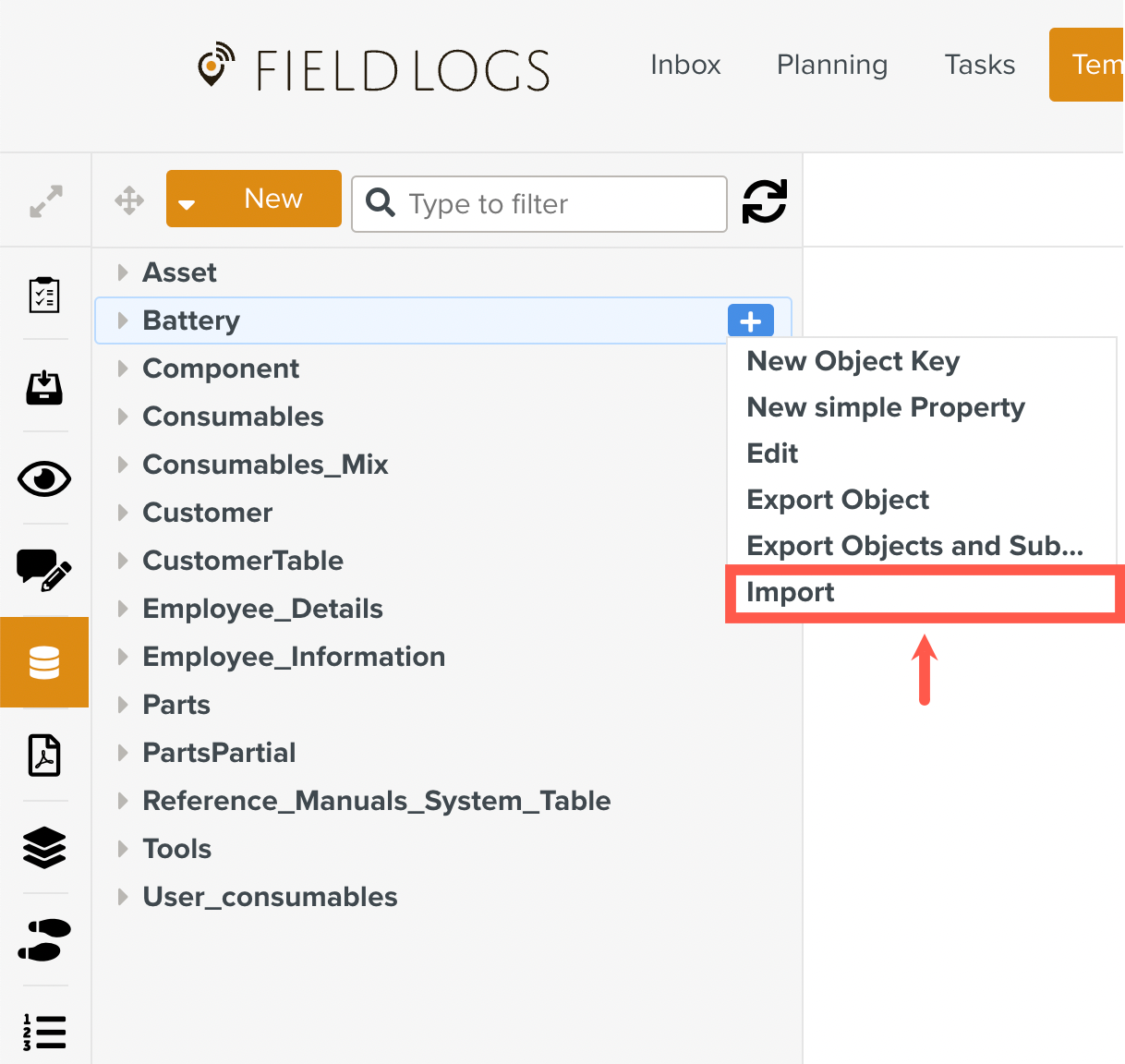Click the eye icon in sidebar
1125x1064 pixels.
click(44, 478)
